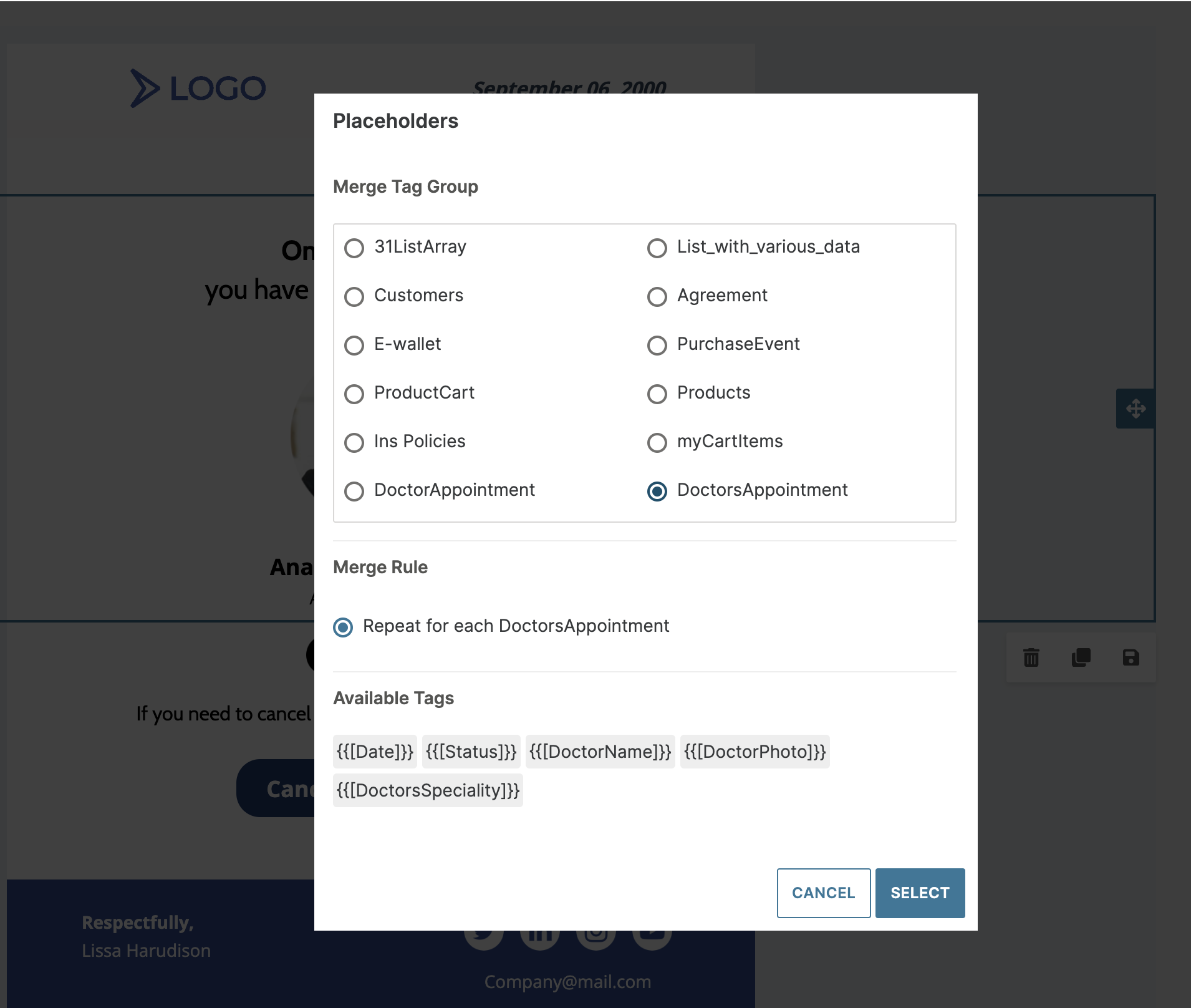Viewport: 1191px width, 1008px height.
Task: Click the move block handle
Action: coord(1136,409)
